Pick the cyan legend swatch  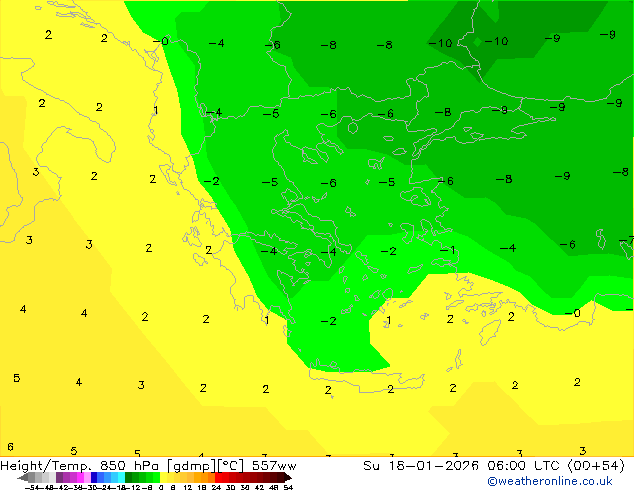pyautogui.click(x=121, y=477)
